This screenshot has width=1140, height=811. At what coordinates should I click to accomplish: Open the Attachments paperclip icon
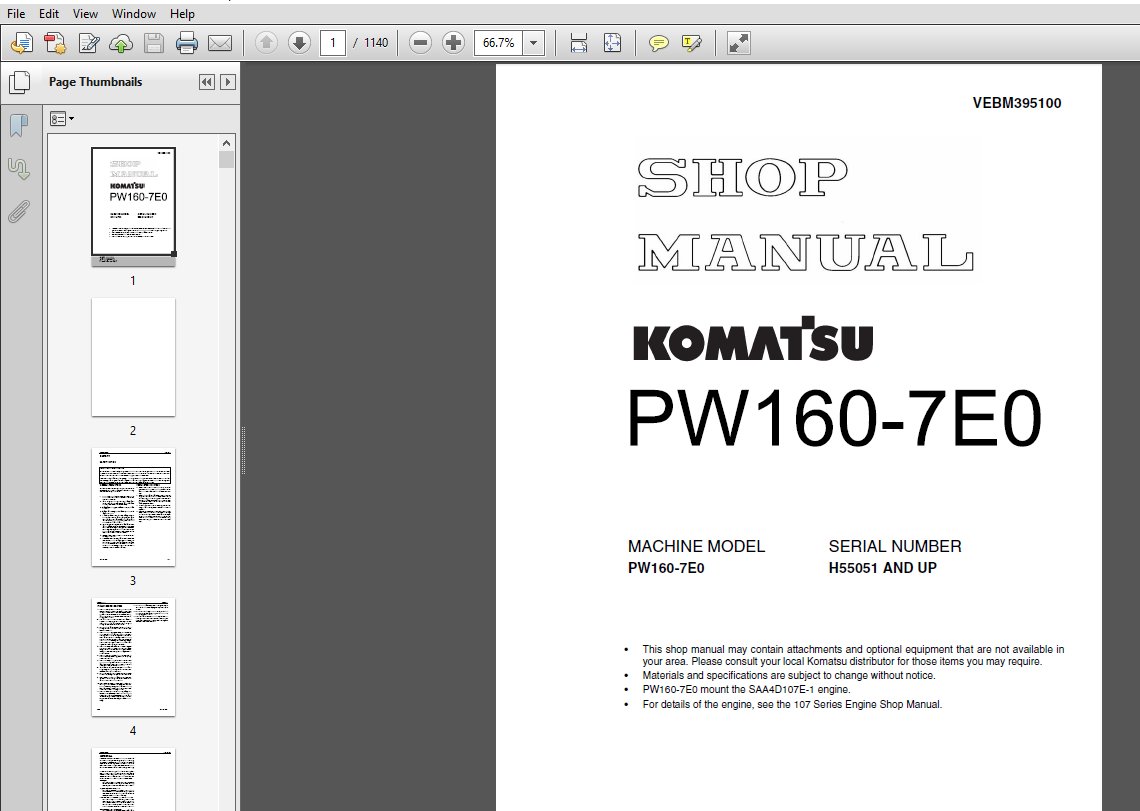tap(19, 212)
